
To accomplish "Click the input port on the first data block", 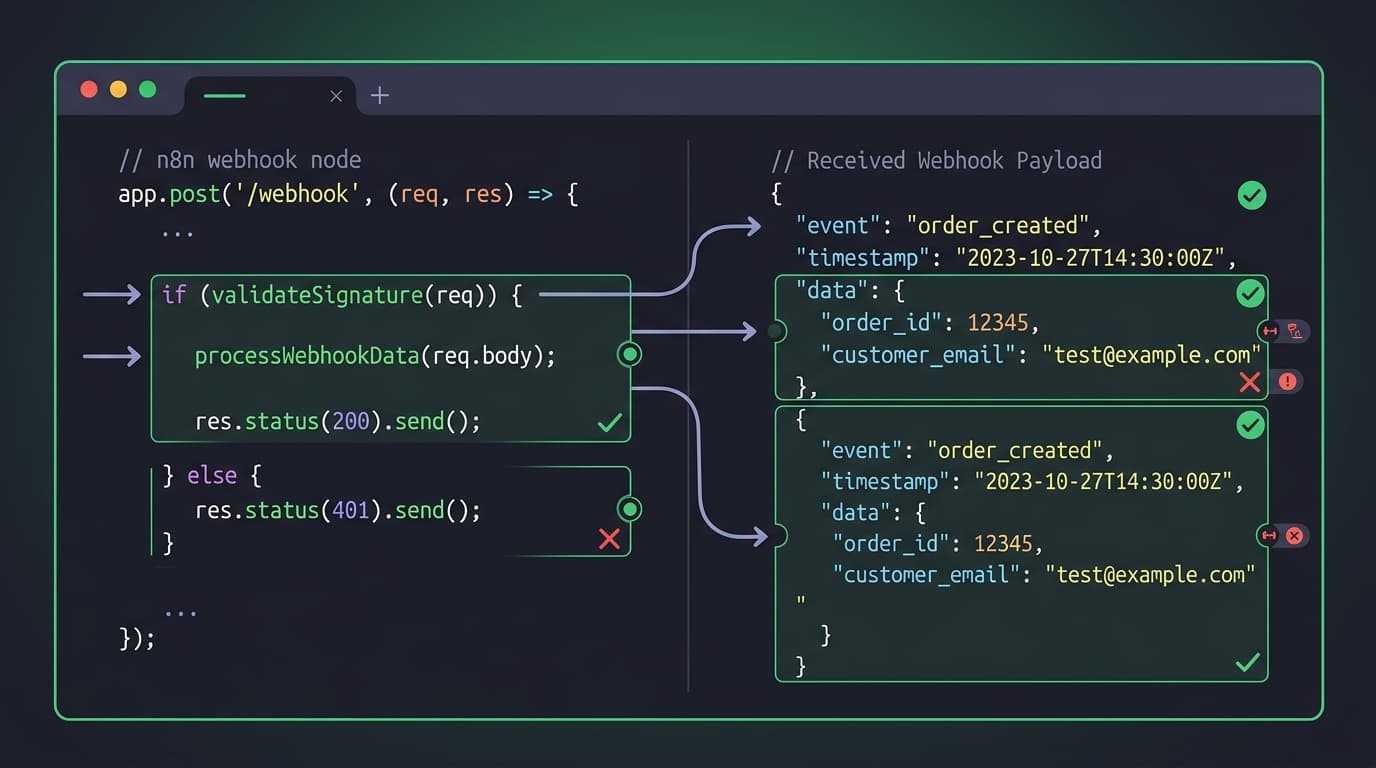I will tap(776, 331).
